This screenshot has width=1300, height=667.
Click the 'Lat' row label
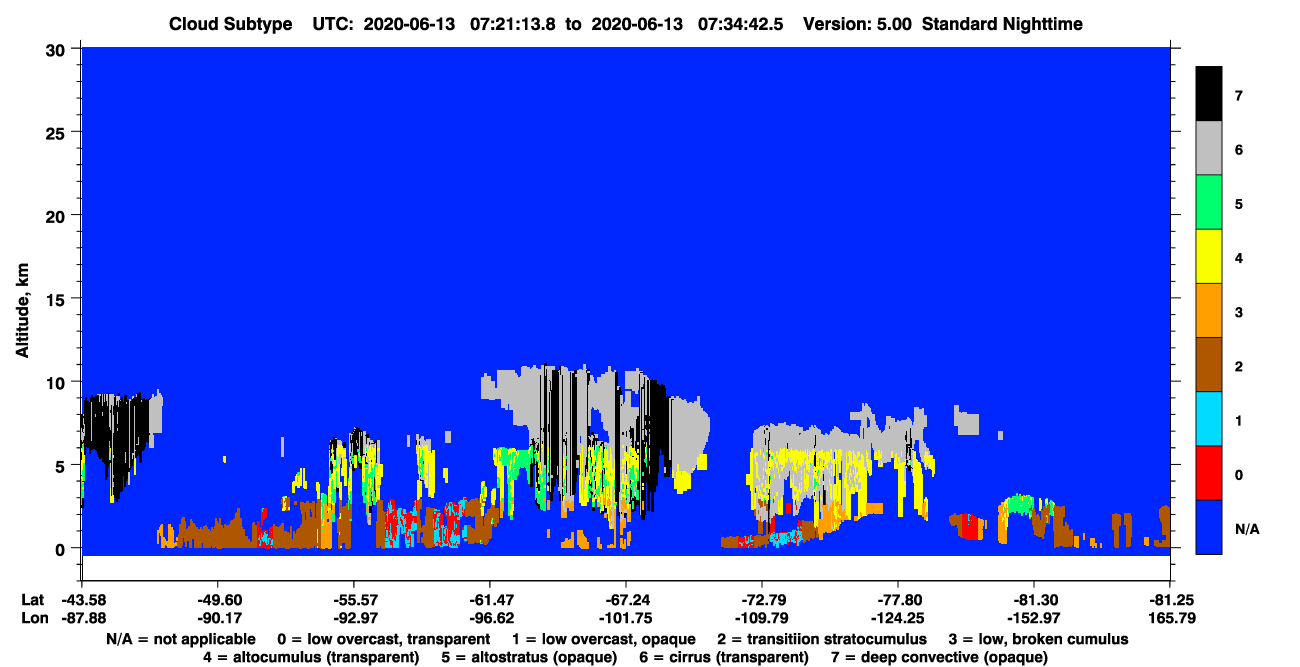point(32,599)
